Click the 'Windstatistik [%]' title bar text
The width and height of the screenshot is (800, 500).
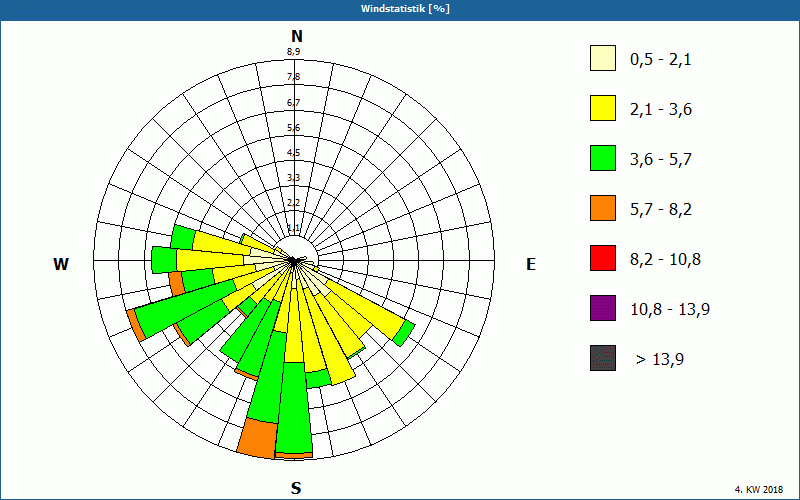tap(405, 9)
